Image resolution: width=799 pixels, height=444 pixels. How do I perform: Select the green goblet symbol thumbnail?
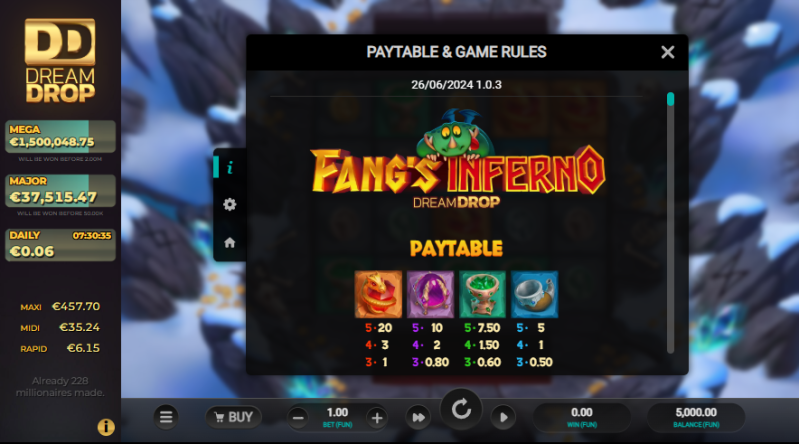point(483,295)
